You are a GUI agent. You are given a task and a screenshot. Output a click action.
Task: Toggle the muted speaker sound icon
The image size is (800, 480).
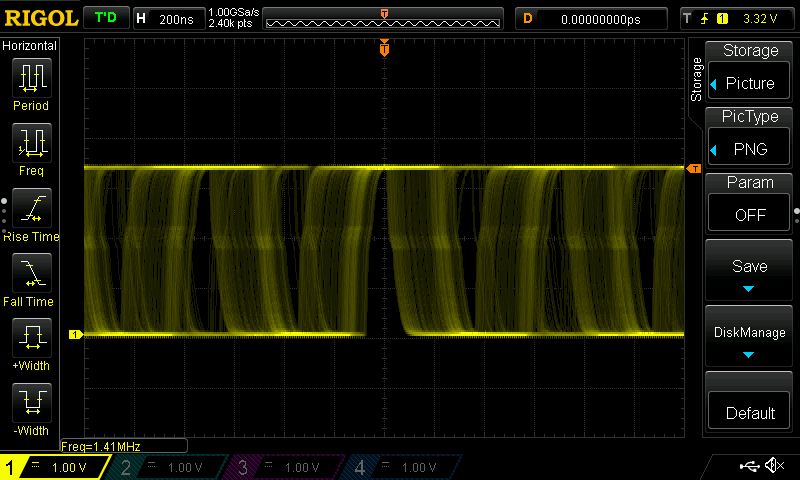point(774,466)
